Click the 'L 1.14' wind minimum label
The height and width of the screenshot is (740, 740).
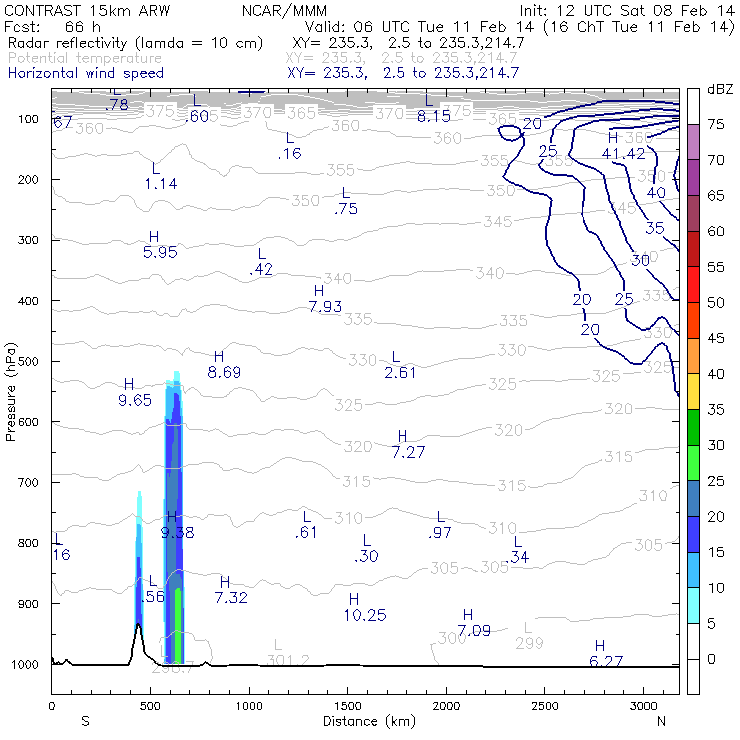[161, 176]
